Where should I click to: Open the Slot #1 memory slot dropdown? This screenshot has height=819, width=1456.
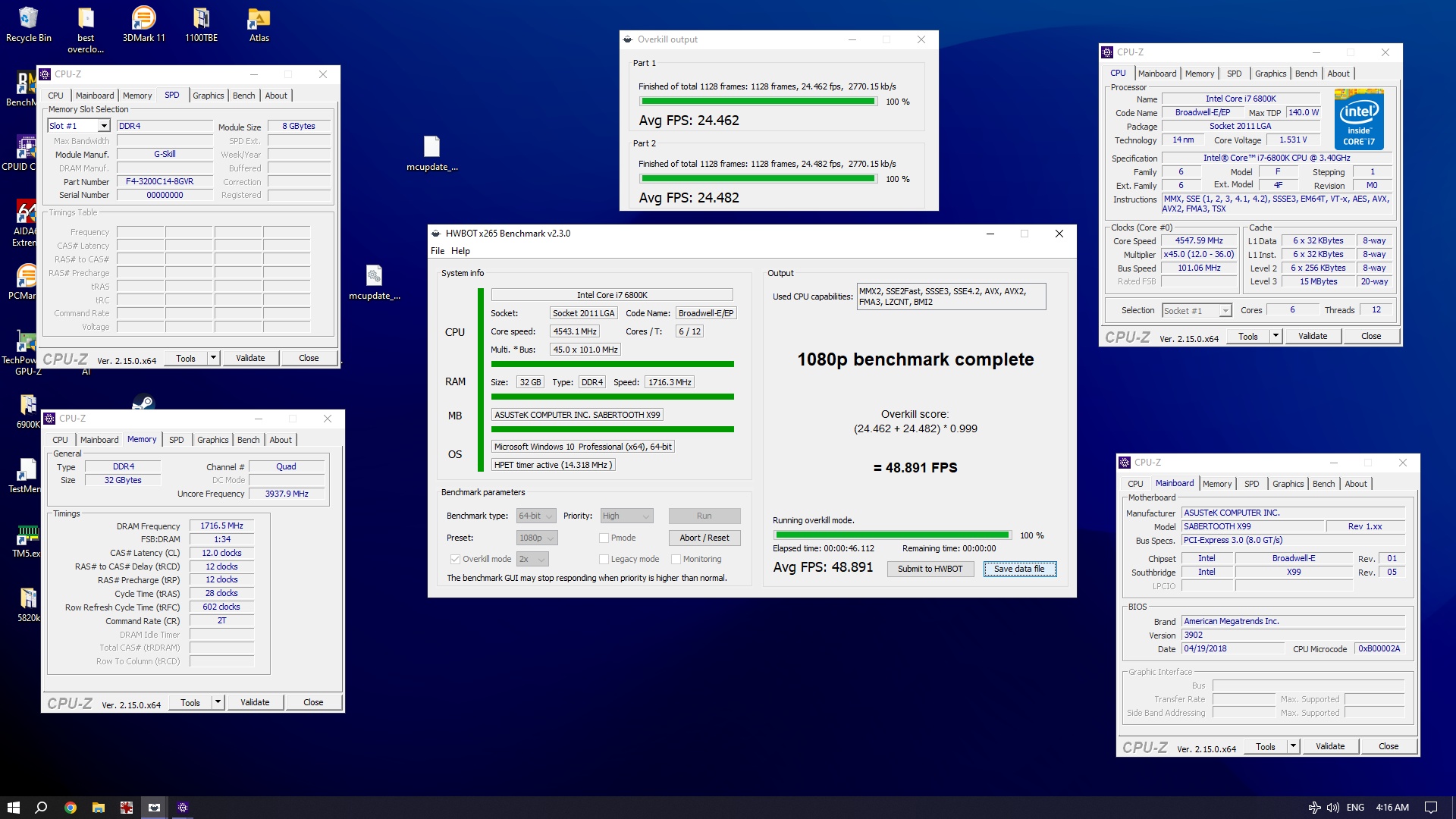pos(79,126)
